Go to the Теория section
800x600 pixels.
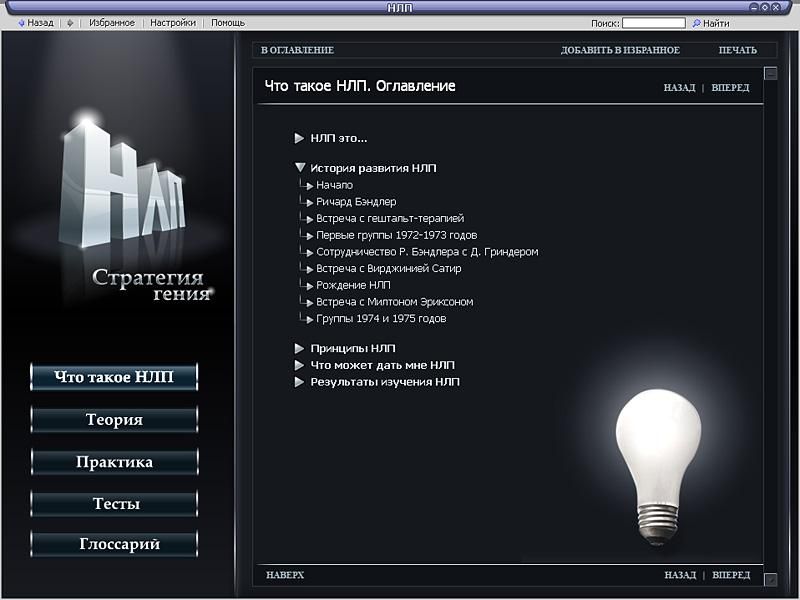114,420
